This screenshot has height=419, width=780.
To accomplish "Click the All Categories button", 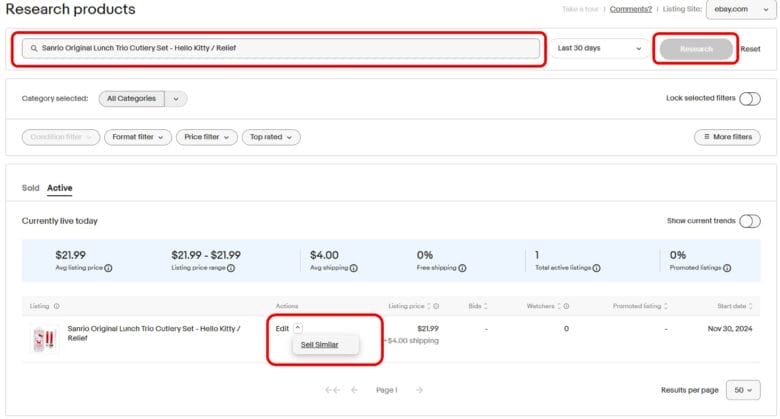I will pyautogui.click(x=131, y=99).
